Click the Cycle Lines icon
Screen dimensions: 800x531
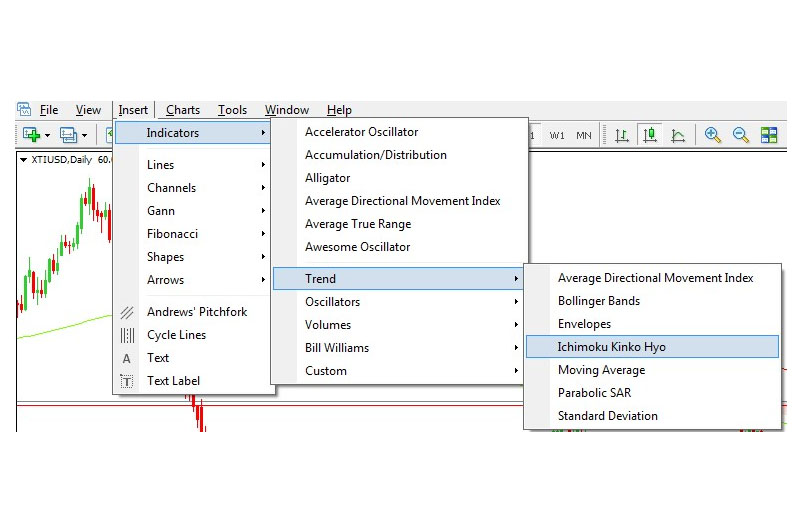(x=127, y=335)
